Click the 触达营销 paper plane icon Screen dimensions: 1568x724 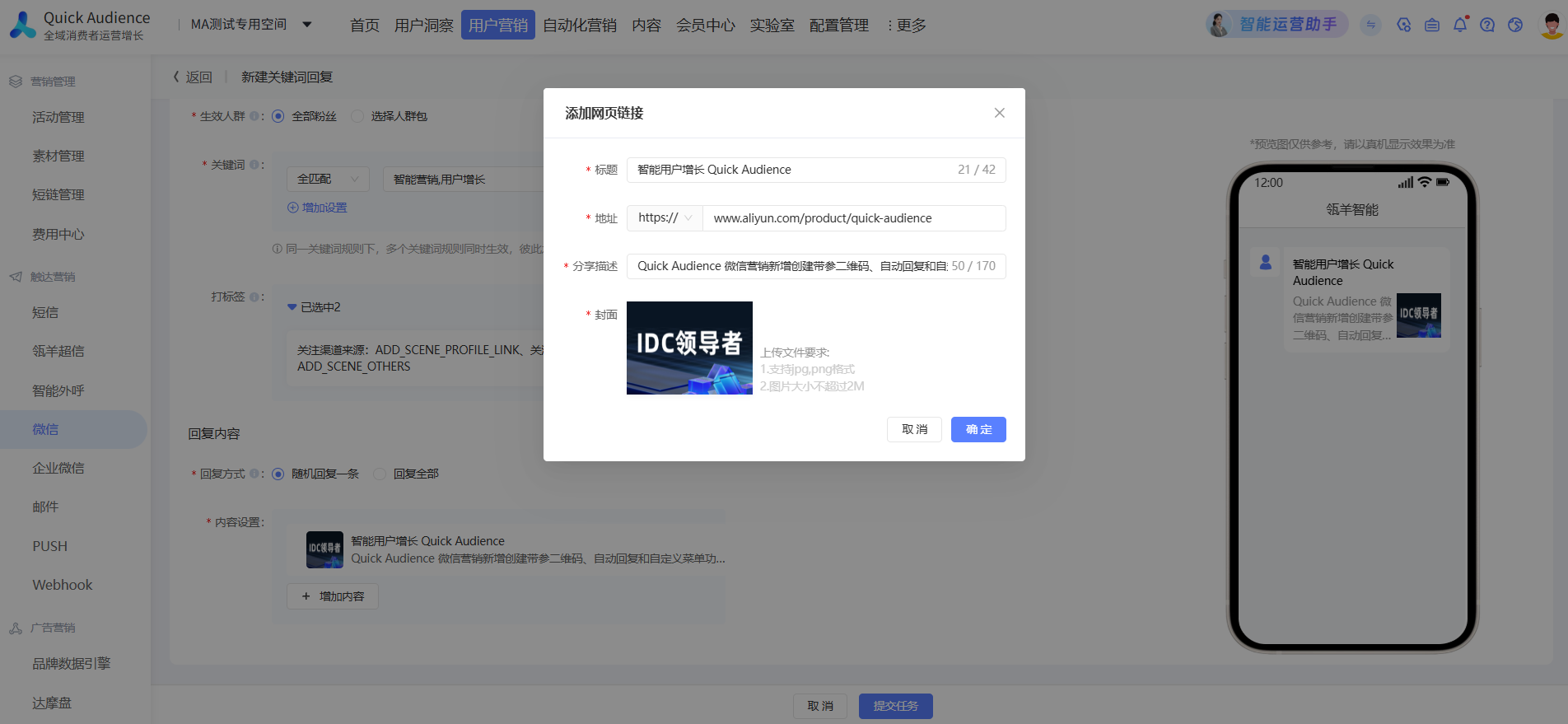pyautogui.click(x=16, y=277)
